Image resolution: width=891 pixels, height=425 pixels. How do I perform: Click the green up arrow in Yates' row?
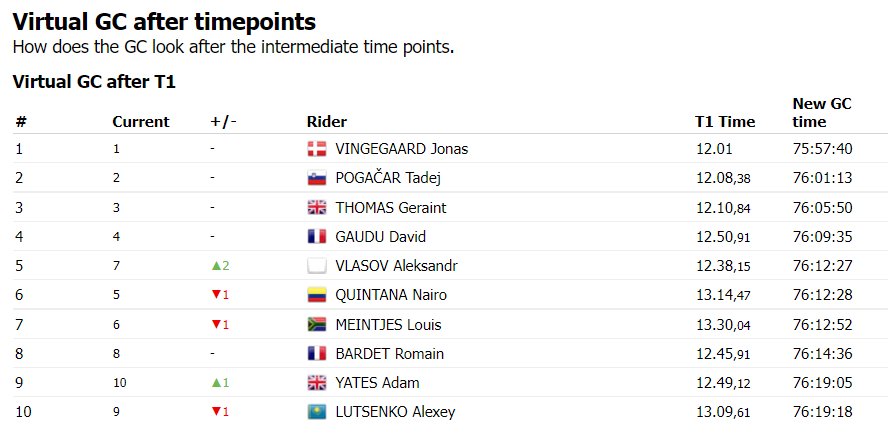(x=215, y=383)
